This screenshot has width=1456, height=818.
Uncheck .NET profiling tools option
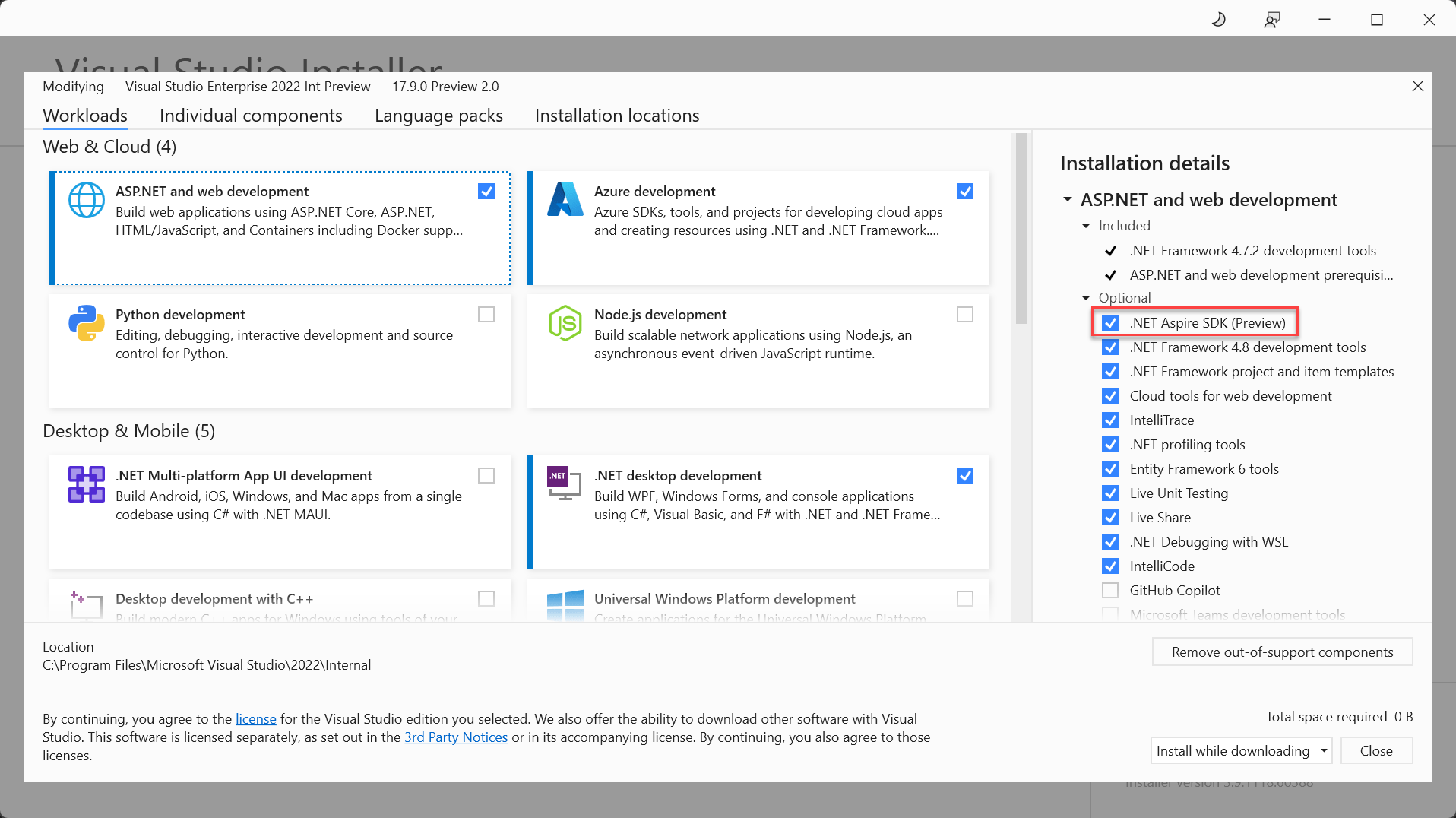(x=1110, y=445)
